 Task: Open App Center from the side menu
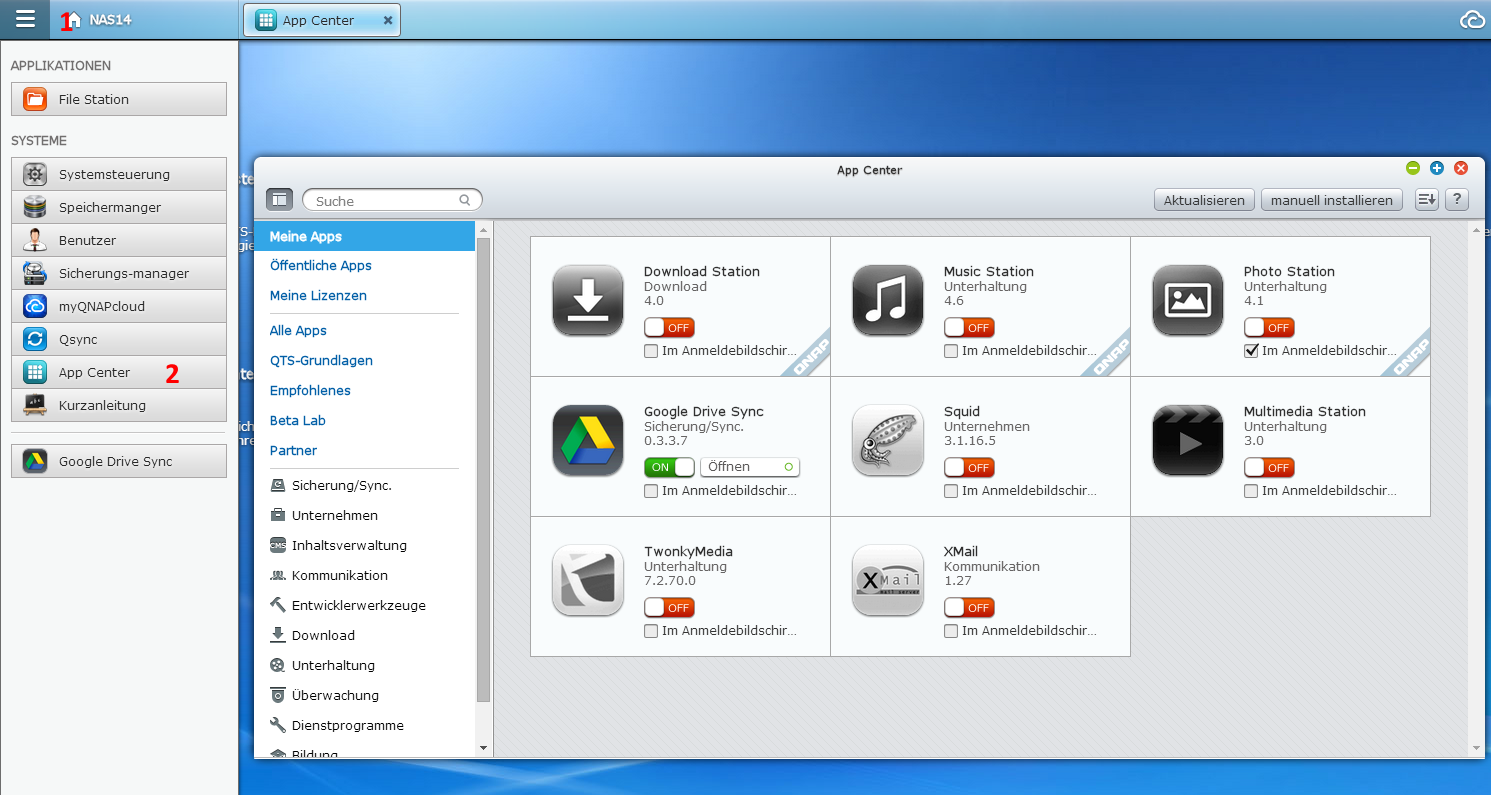pyautogui.click(x=119, y=372)
